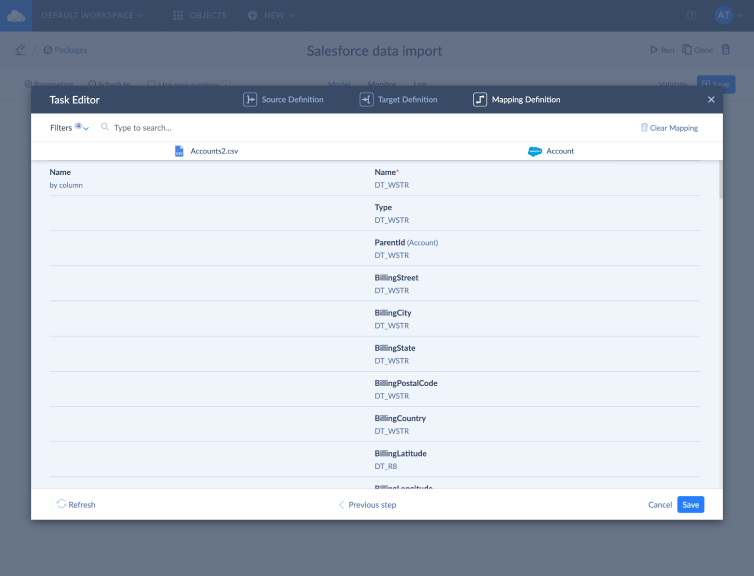Clone the package

(698, 50)
